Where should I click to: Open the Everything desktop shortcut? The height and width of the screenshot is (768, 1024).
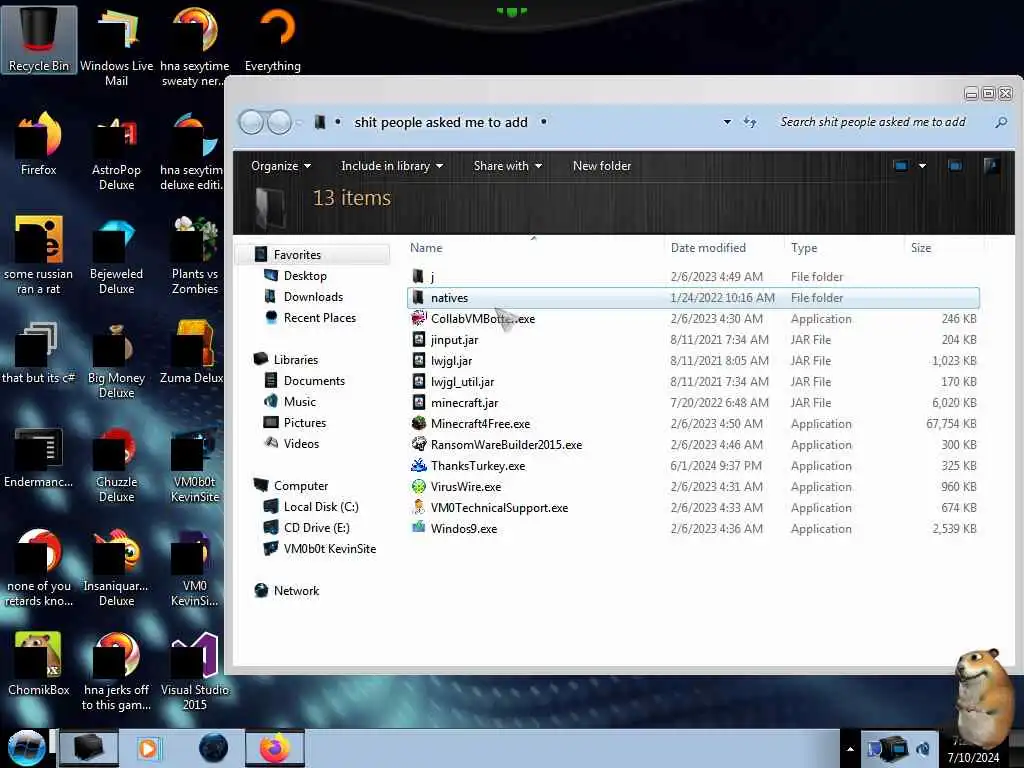pyautogui.click(x=273, y=39)
